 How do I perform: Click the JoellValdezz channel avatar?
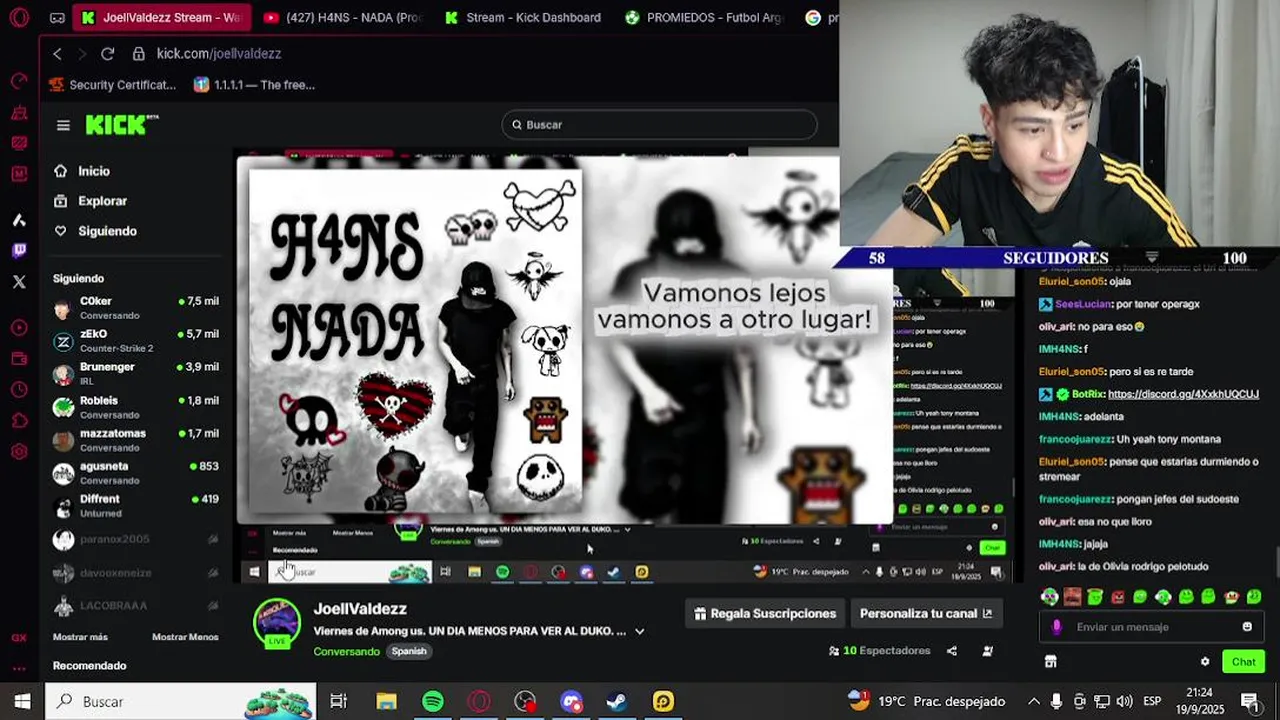tap(277, 623)
